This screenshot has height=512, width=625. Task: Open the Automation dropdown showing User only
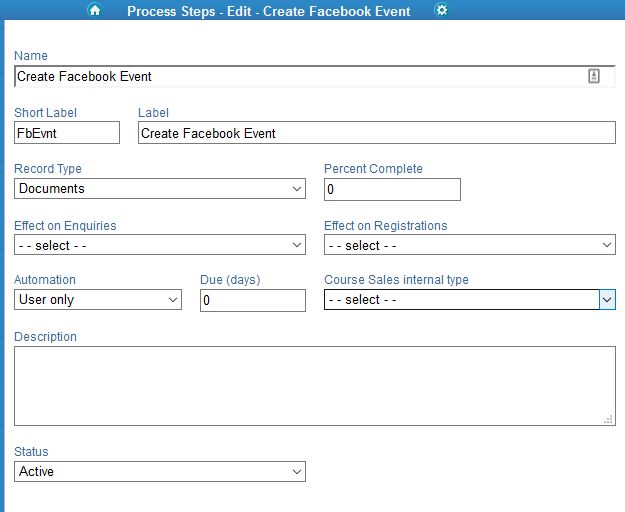pos(98,300)
